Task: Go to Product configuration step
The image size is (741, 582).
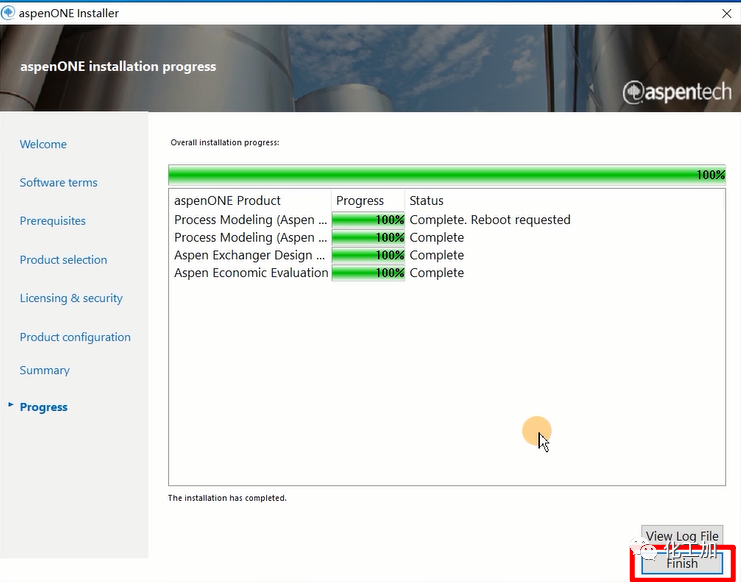Action: pyautogui.click(x=75, y=337)
